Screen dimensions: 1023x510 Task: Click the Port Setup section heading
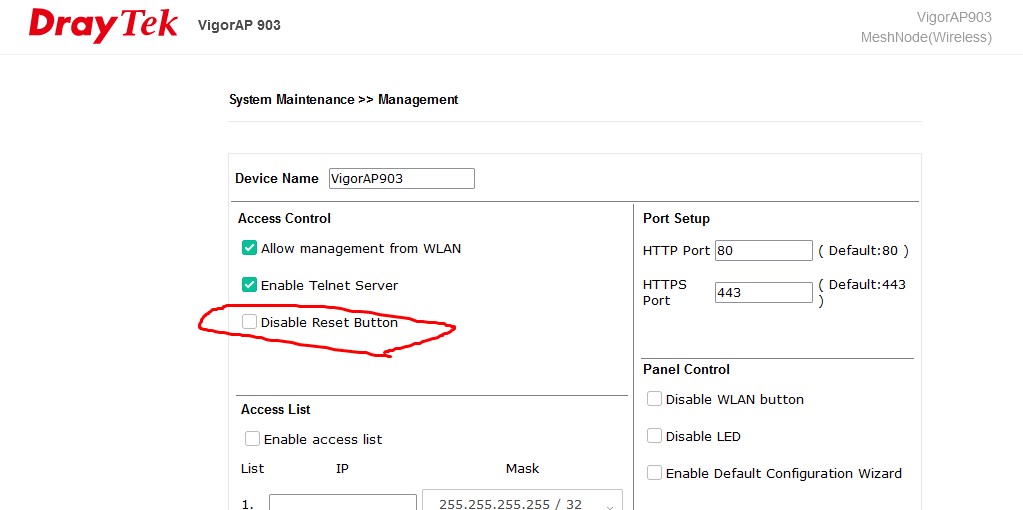(676, 218)
